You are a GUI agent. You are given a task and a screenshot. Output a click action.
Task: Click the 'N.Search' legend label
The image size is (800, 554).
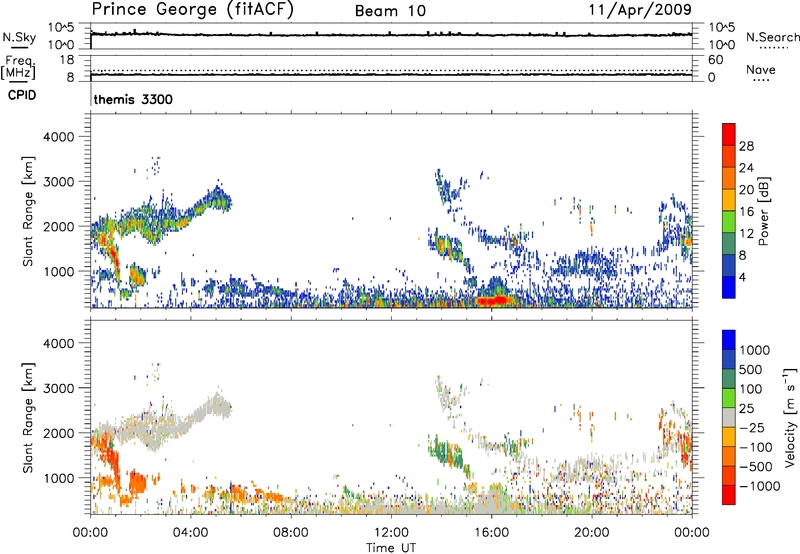tap(773, 37)
